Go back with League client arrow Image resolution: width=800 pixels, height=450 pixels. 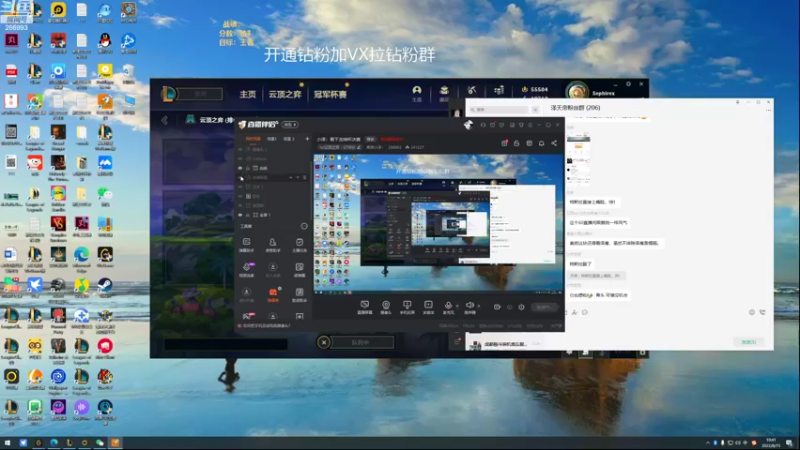pos(165,120)
